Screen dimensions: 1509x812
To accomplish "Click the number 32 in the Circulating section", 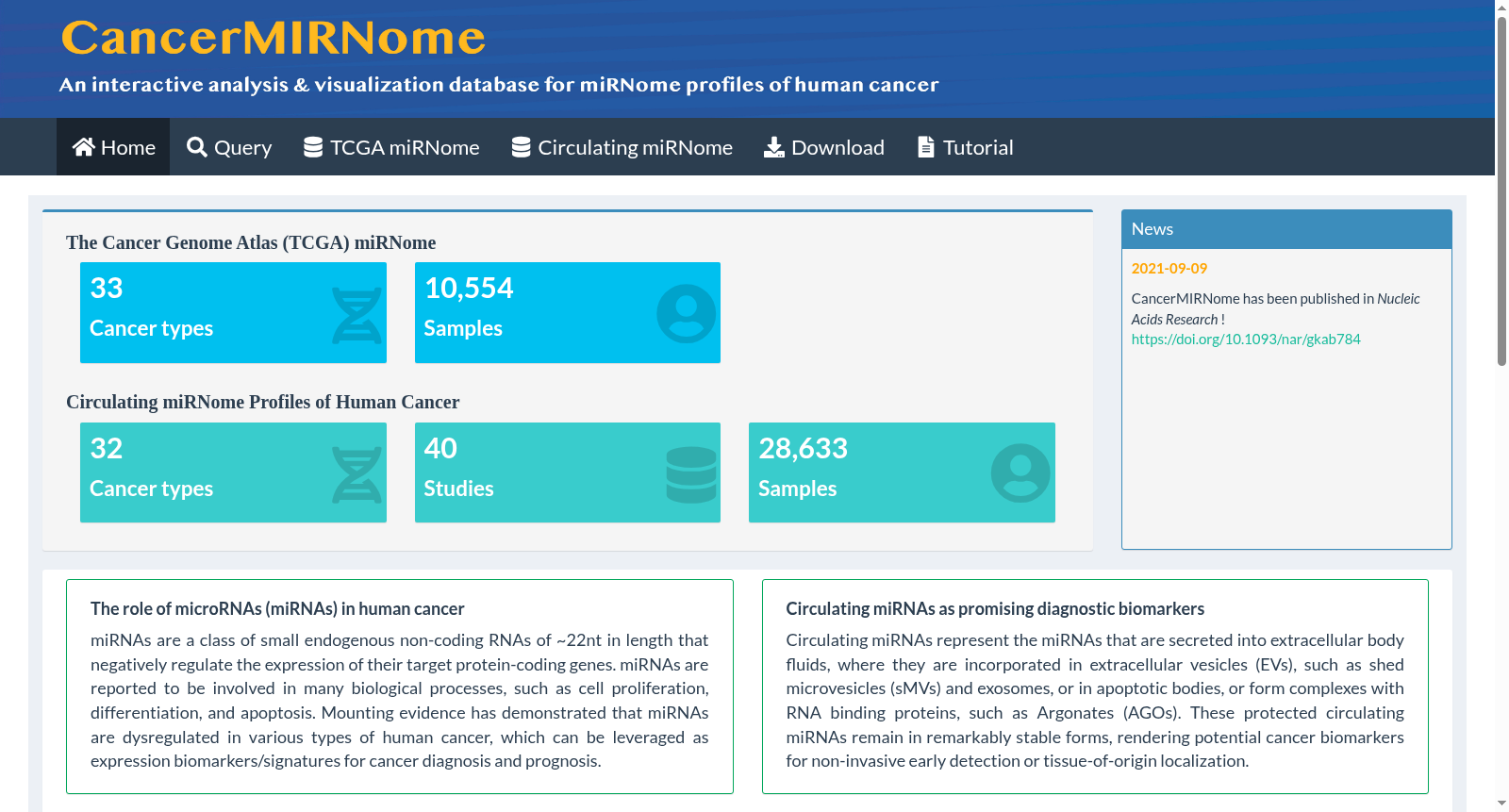I will pyautogui.click(x=107, y=448).
